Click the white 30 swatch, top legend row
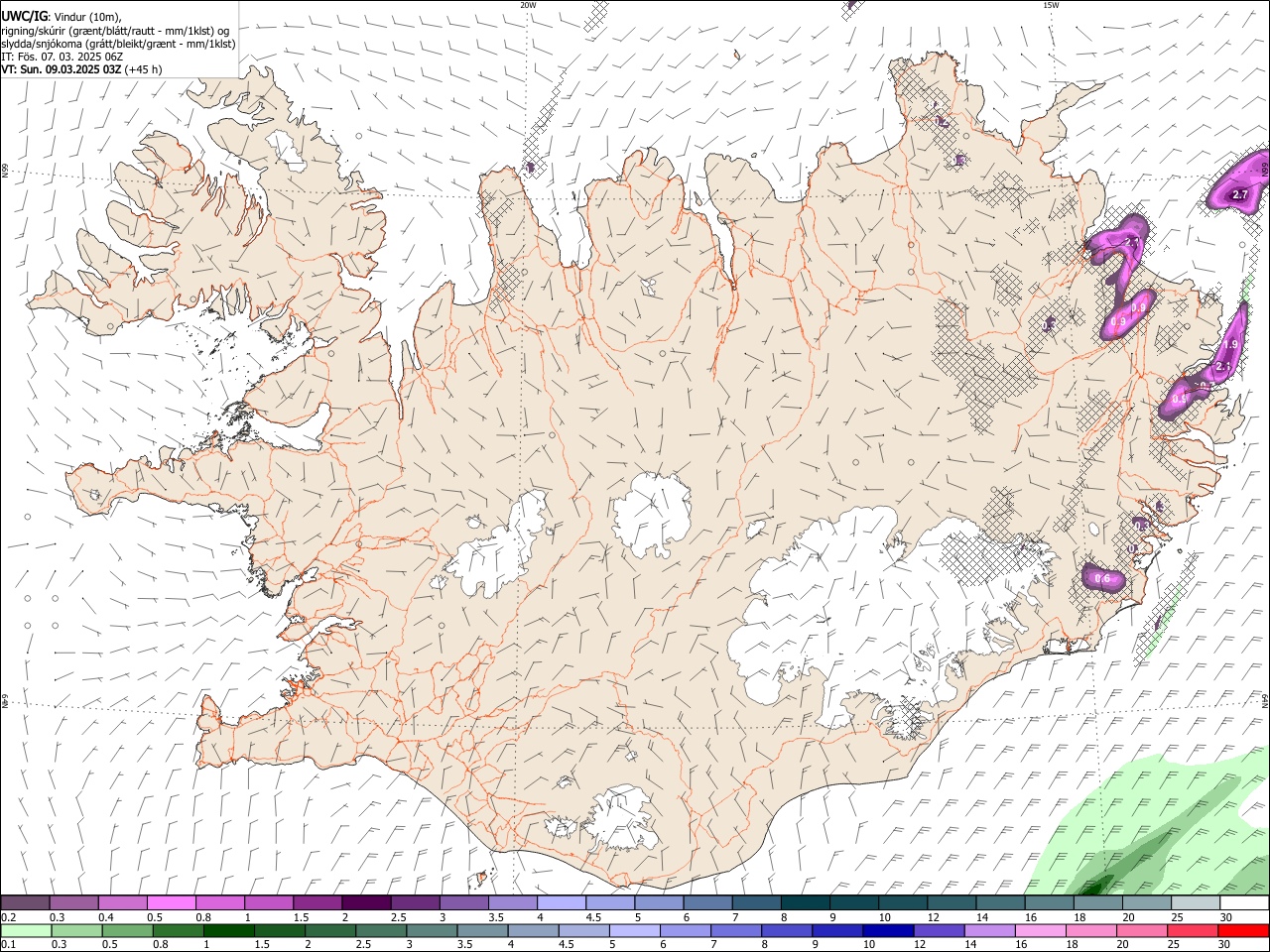The height and width of the screenshot is (952, 1270). coord(1244,903)
